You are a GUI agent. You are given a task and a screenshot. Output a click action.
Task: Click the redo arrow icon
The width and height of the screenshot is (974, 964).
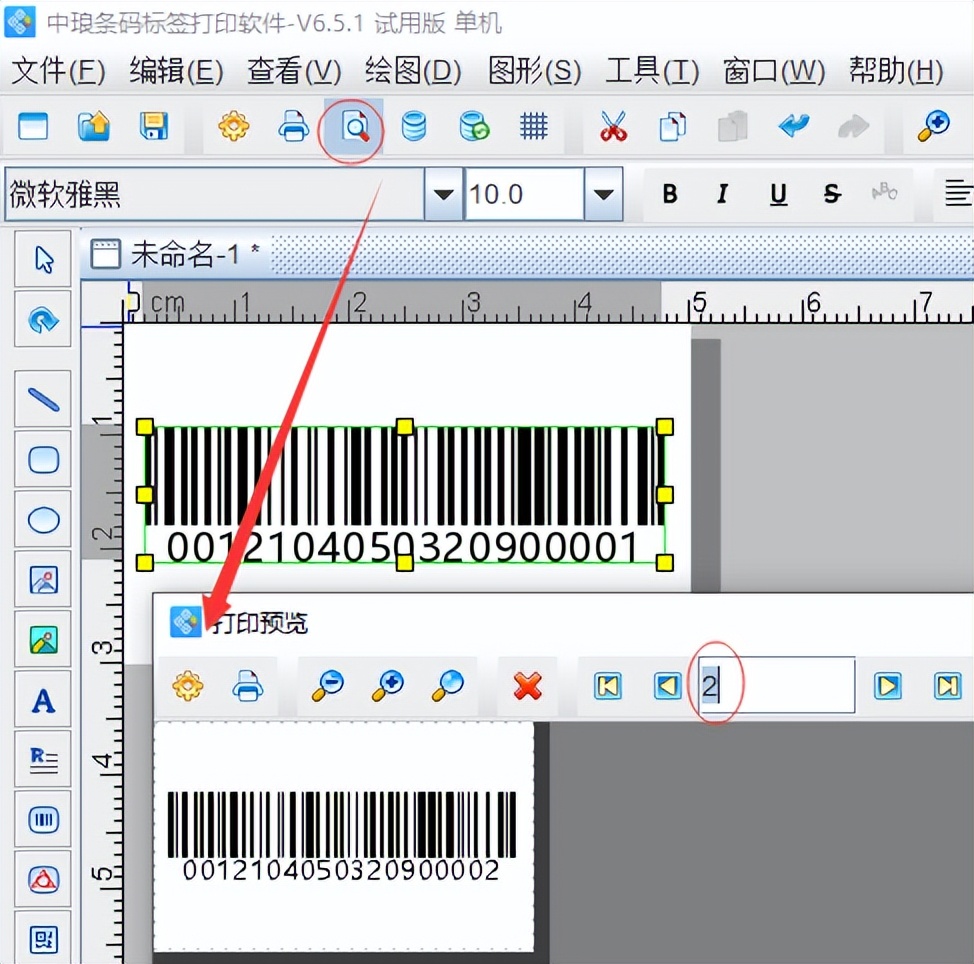[x=853, y=127]
